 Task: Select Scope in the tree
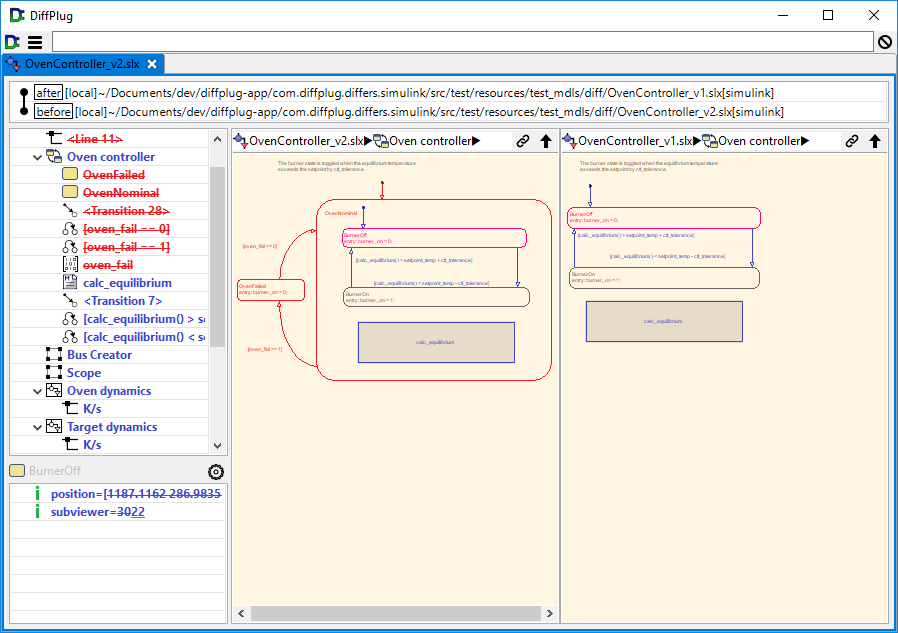click(x=84, y=373)
